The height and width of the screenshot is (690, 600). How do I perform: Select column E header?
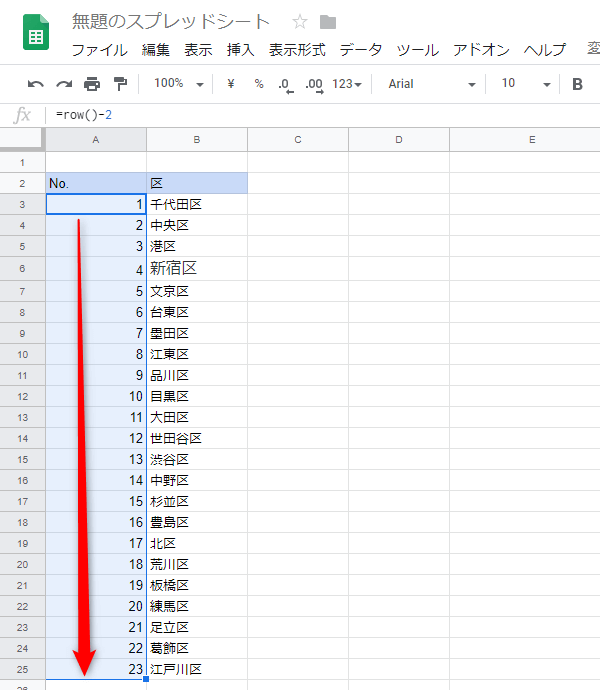click(x=525, y=140)
